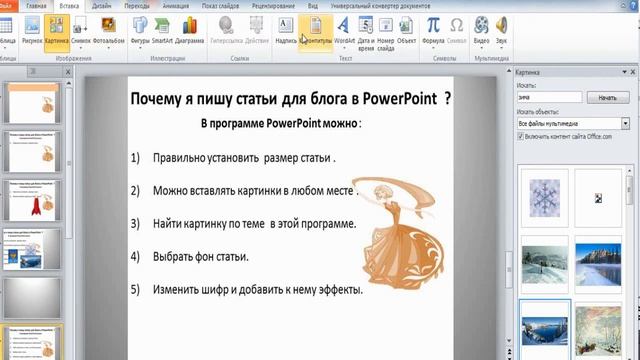Select the first slide thumbnail

[32, 103]
